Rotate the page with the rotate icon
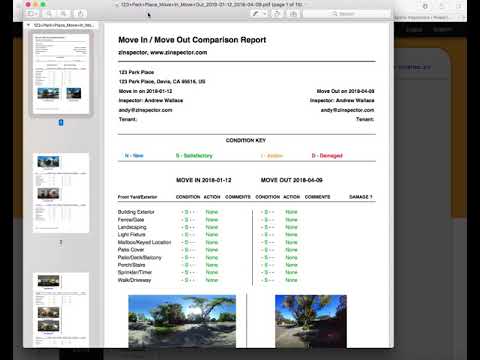Viewport: 480px width, 360px height. [277, 14]
